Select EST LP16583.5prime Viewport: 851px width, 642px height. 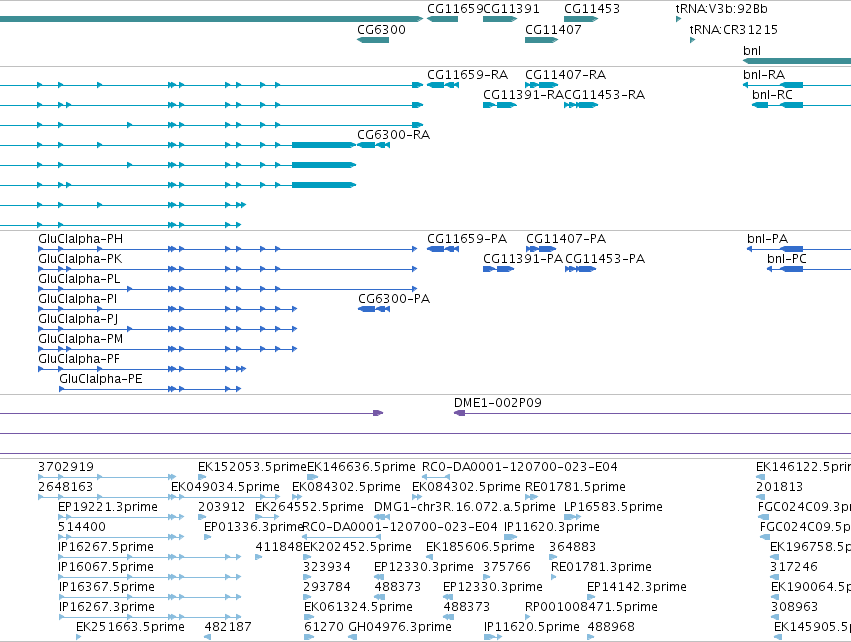click(613, 507)
